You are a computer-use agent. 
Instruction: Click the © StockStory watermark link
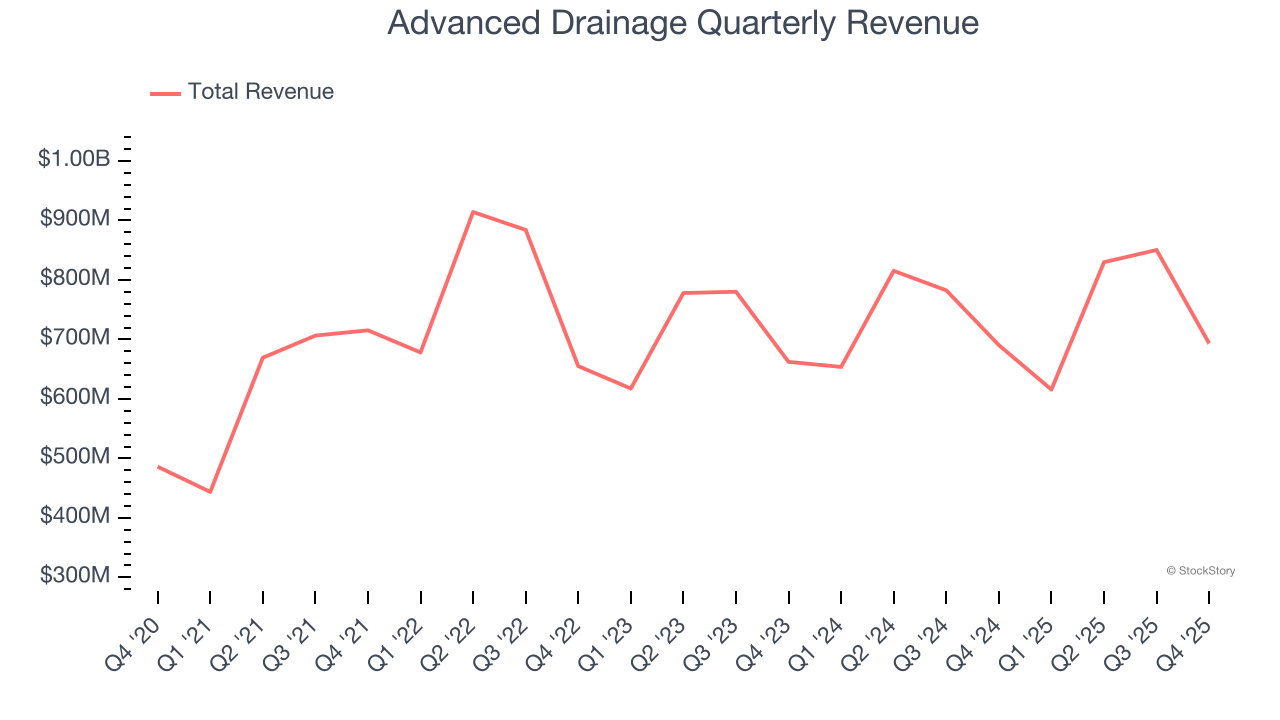(1200, 571)
